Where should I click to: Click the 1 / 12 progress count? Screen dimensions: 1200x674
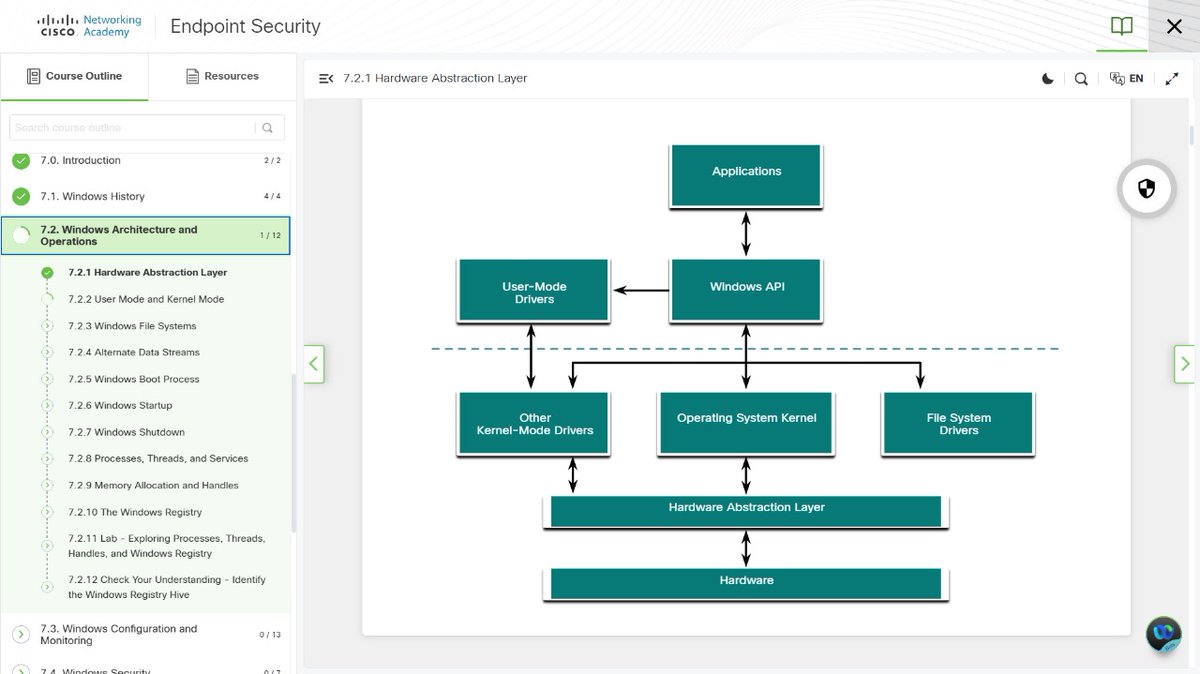pyautogui.click(x=270, y=235)
